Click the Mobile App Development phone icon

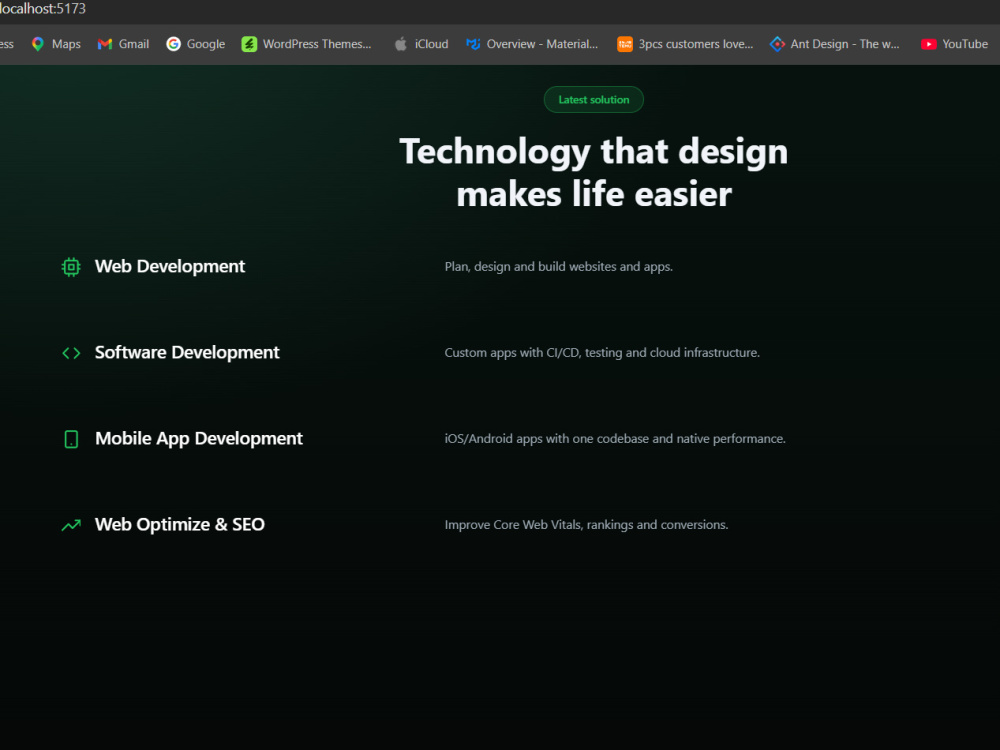pos(71,439)
